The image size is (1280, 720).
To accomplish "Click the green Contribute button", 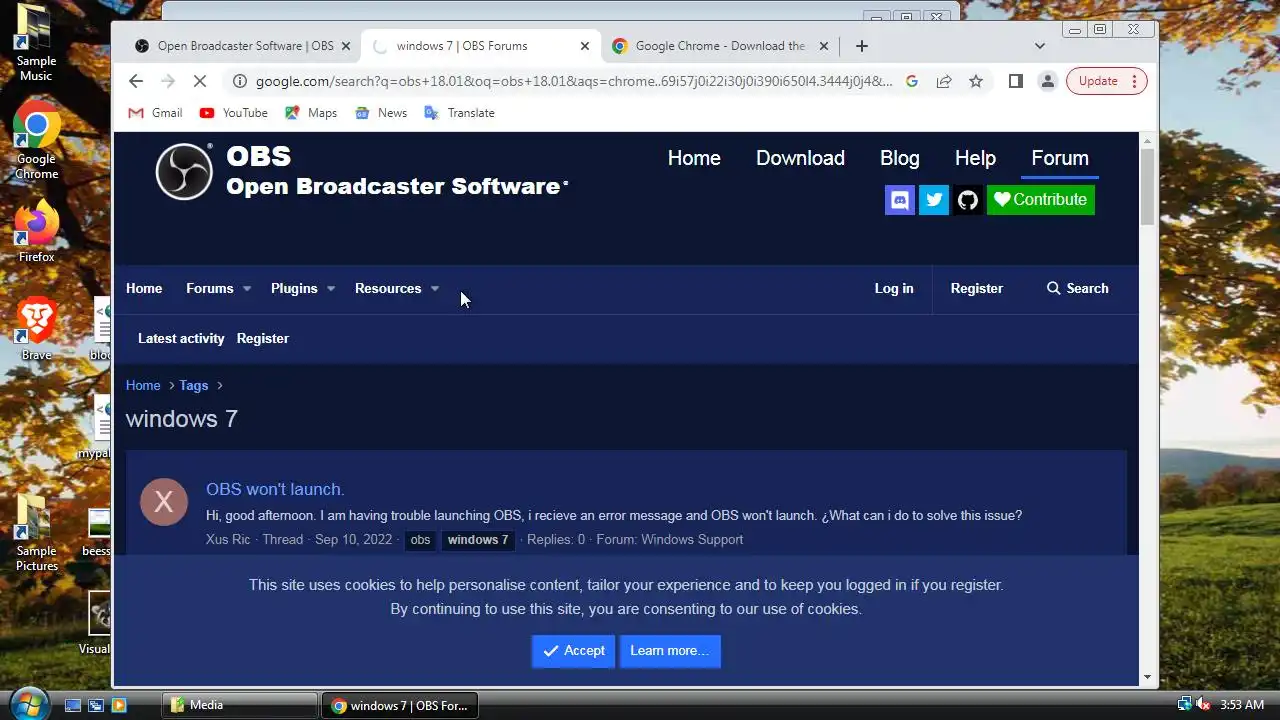I will coord(1040,199).
